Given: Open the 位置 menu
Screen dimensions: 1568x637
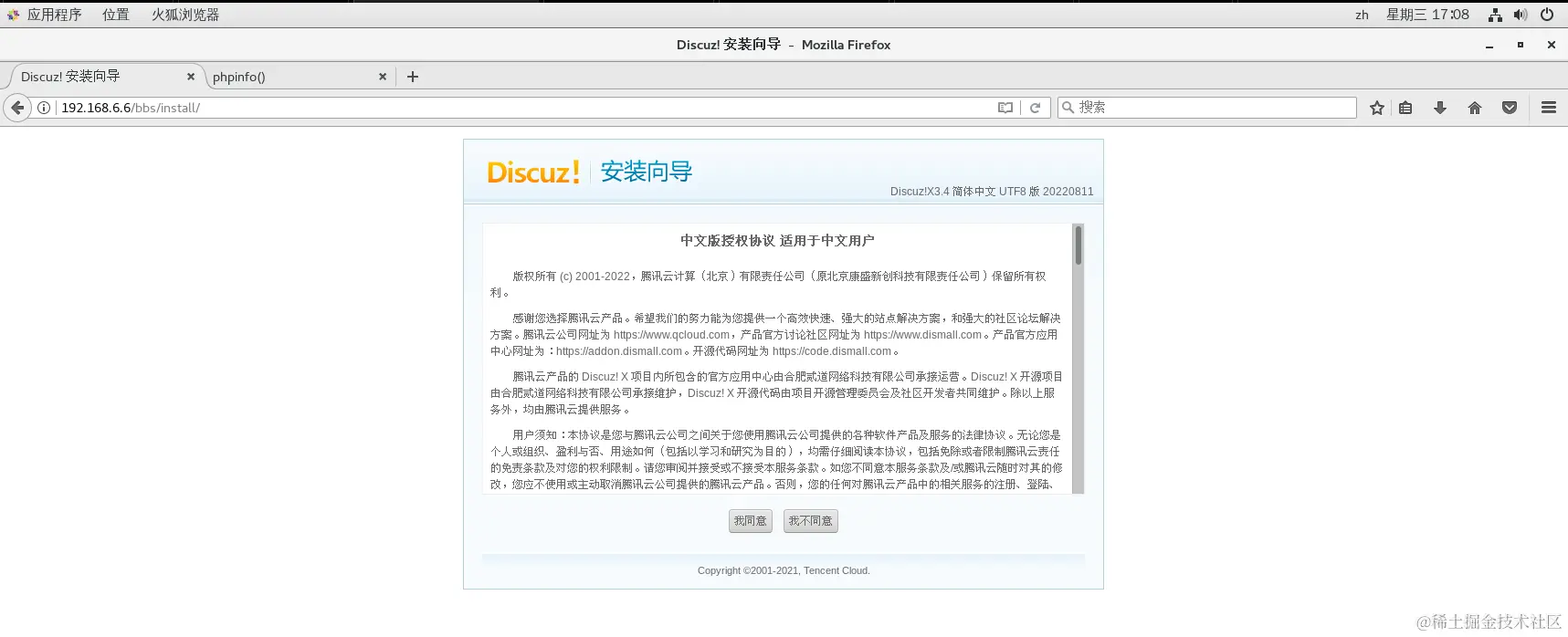Looking at the screenshot, I should pyautogui.click(x=115, y=15).
